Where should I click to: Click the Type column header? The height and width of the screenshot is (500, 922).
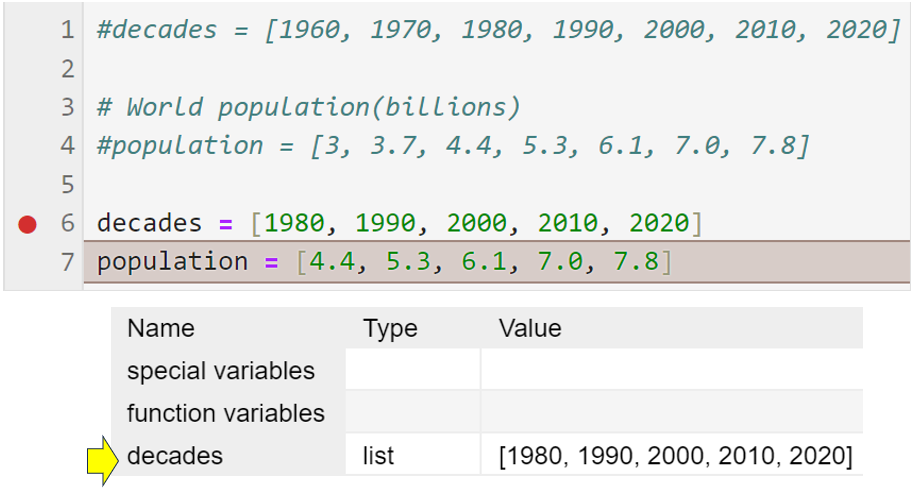pos(390,328)
